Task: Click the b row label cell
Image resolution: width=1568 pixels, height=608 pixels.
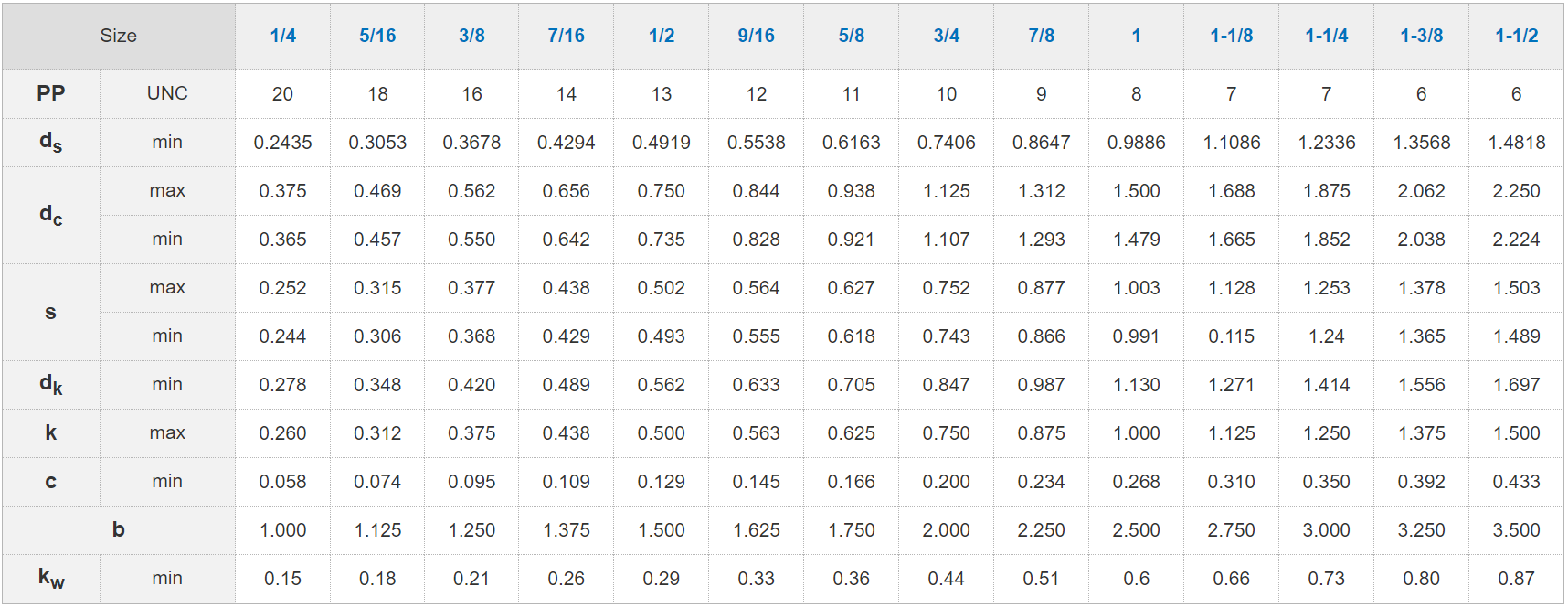Action: [119, 529]
